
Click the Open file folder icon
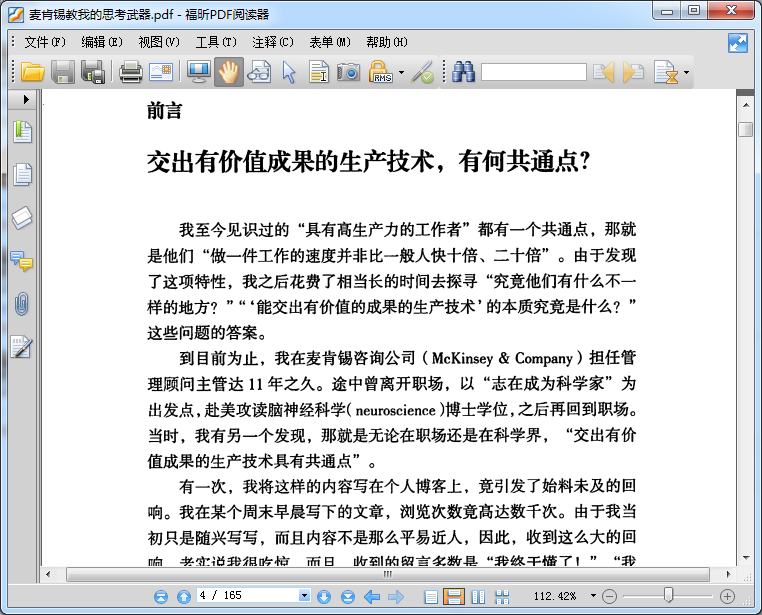pyautogui.click(x=33, y=72)
